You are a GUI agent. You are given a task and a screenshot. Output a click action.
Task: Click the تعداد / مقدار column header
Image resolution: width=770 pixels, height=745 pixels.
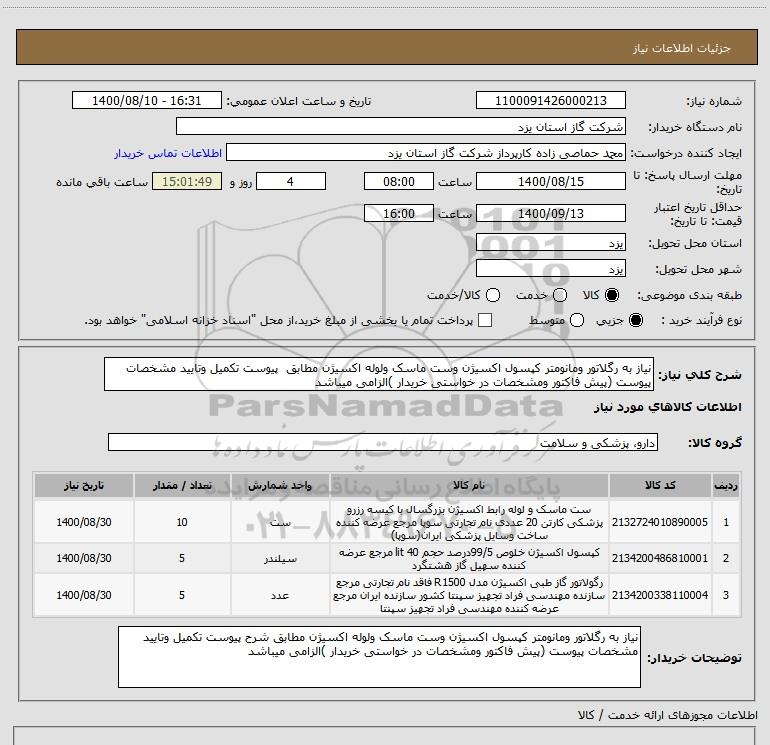point(182,485)
